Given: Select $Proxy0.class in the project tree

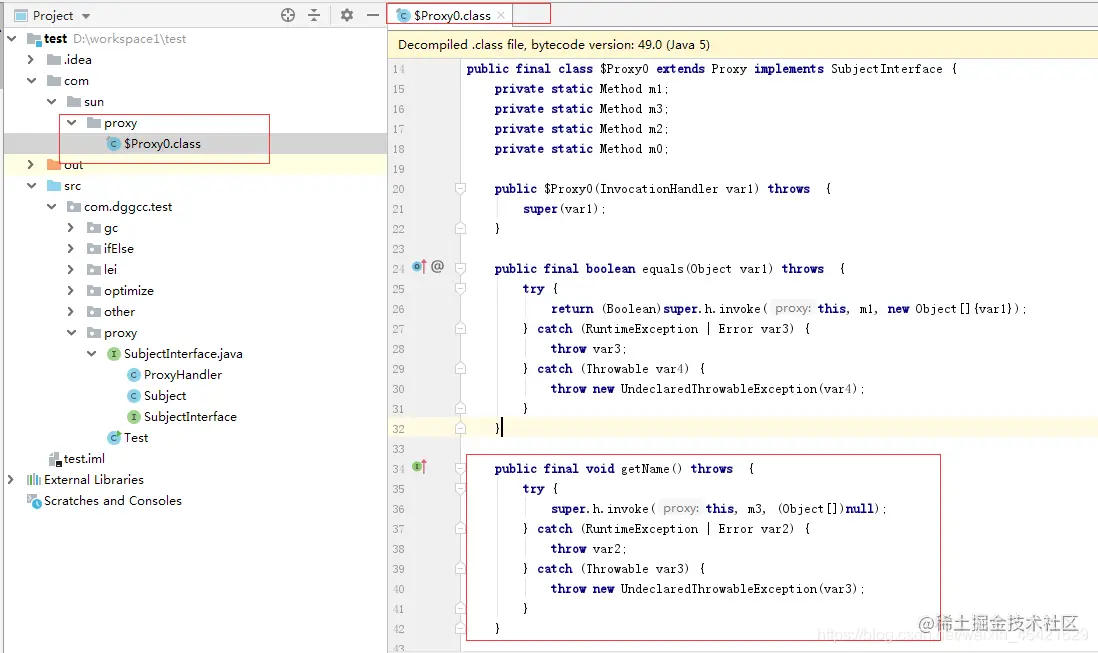Looking at the screenshot, I should (162, 143).
